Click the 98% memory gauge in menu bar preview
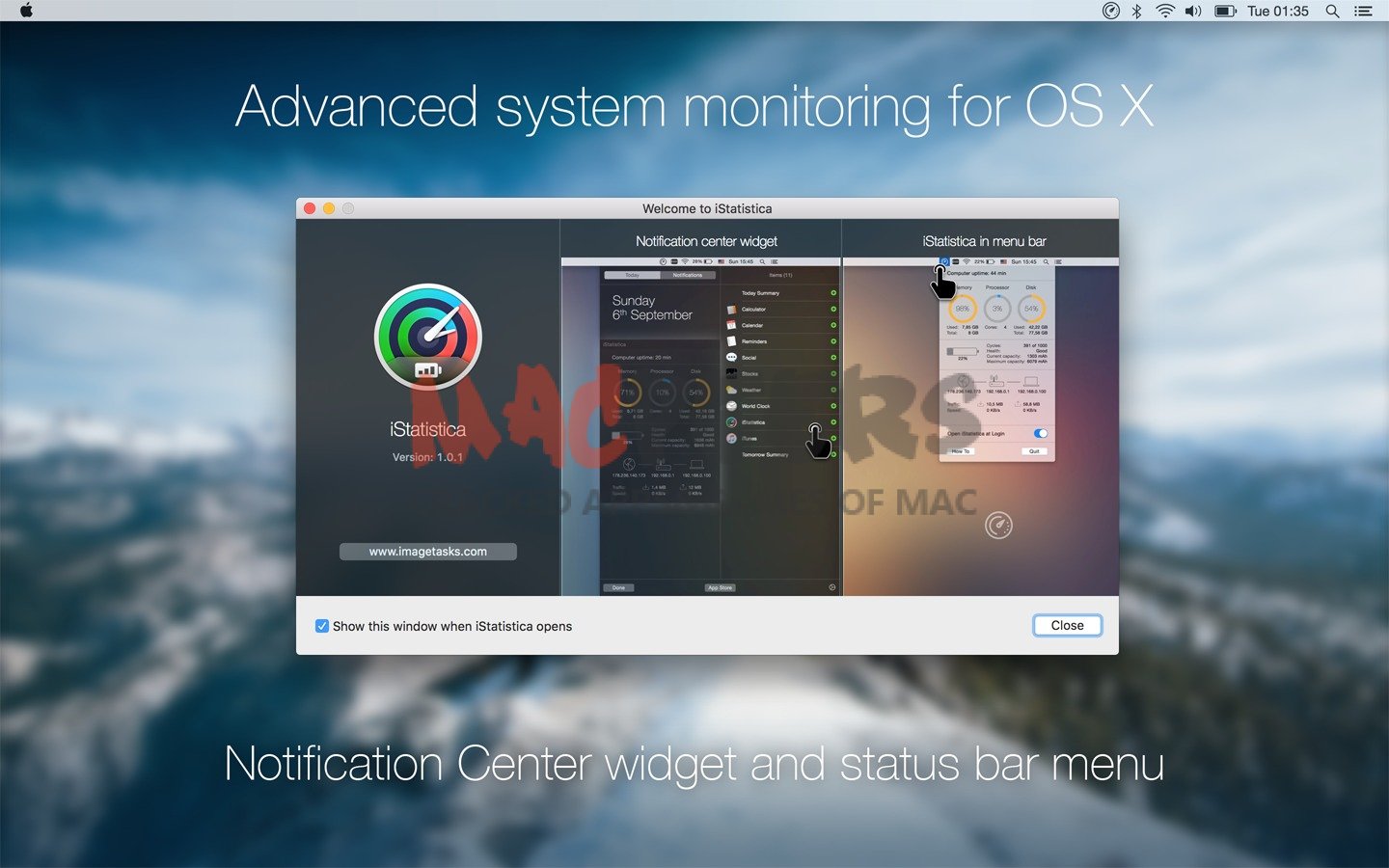The width and height of the screenshot is (1389, 868). [963, 309]
